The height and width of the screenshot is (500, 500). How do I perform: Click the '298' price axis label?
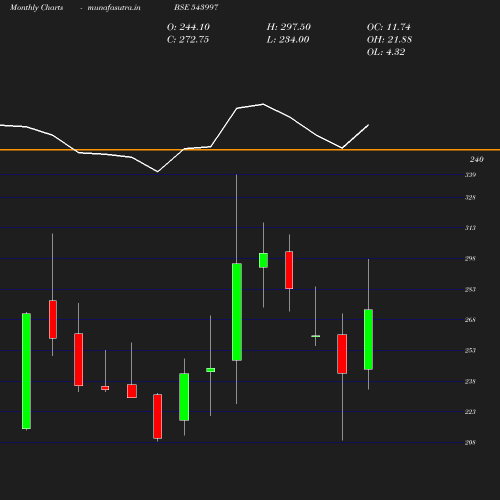(x=470, y=258)
